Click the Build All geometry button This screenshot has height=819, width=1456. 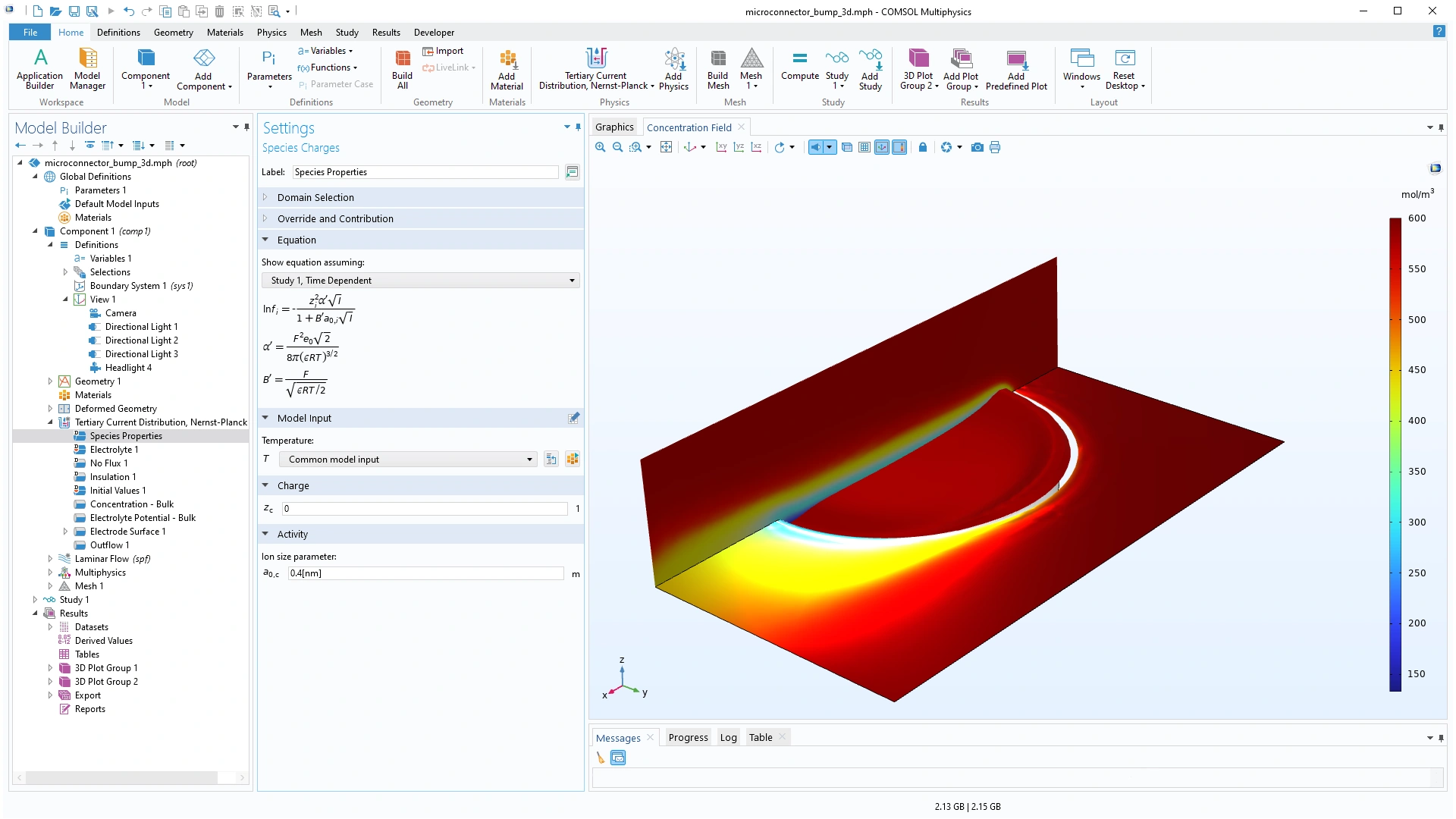tap(402, 69)
